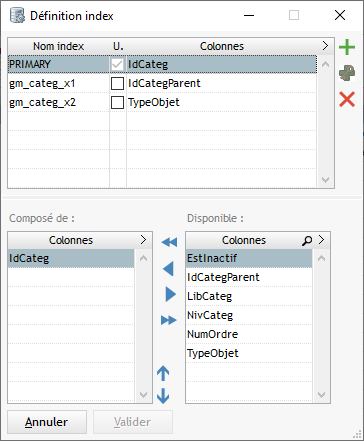The height and width of the screenshot is (441, 364).
Task: Remove all columns with double right arrow
Action: coord(168,320)
